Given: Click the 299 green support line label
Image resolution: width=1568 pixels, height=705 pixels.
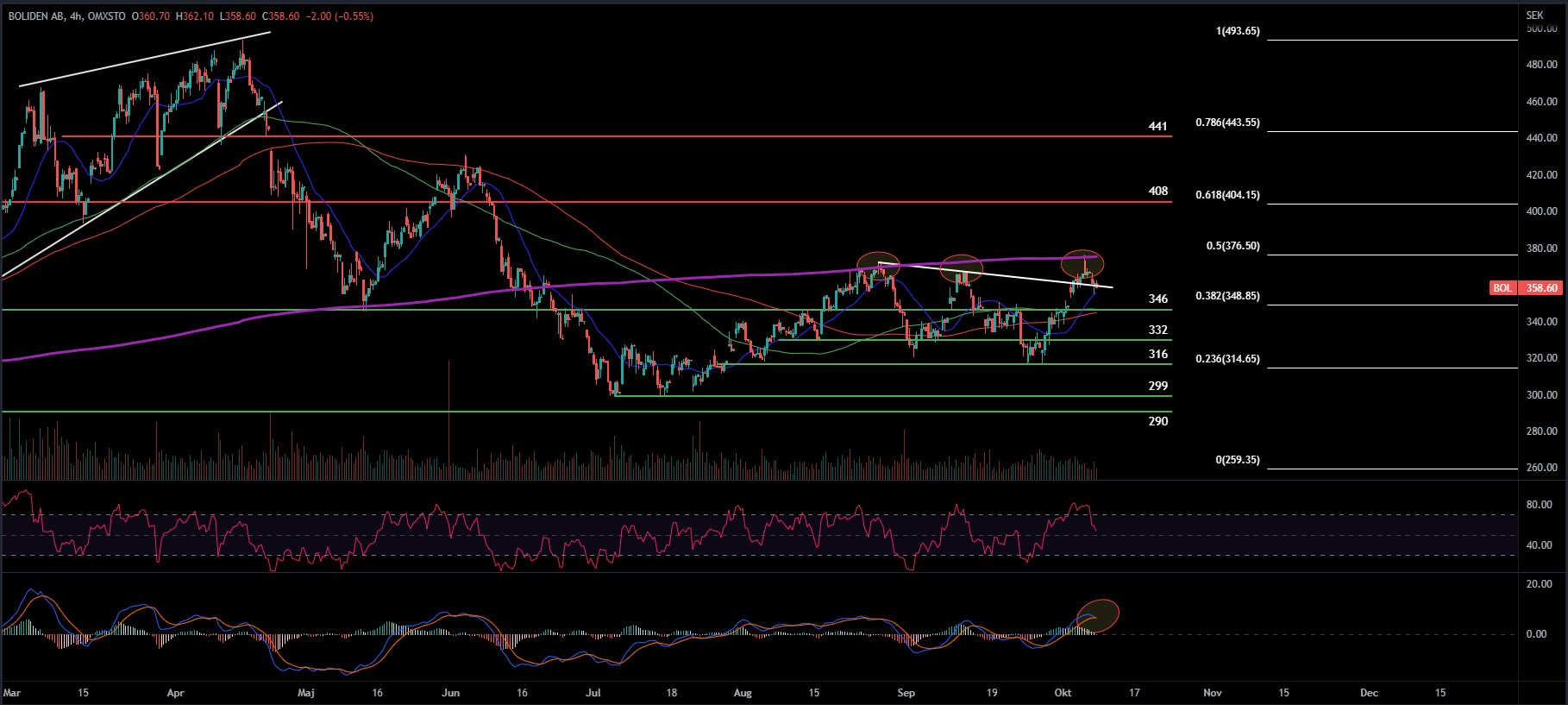Looking at the screenshot, I should tap(1157, 386).
